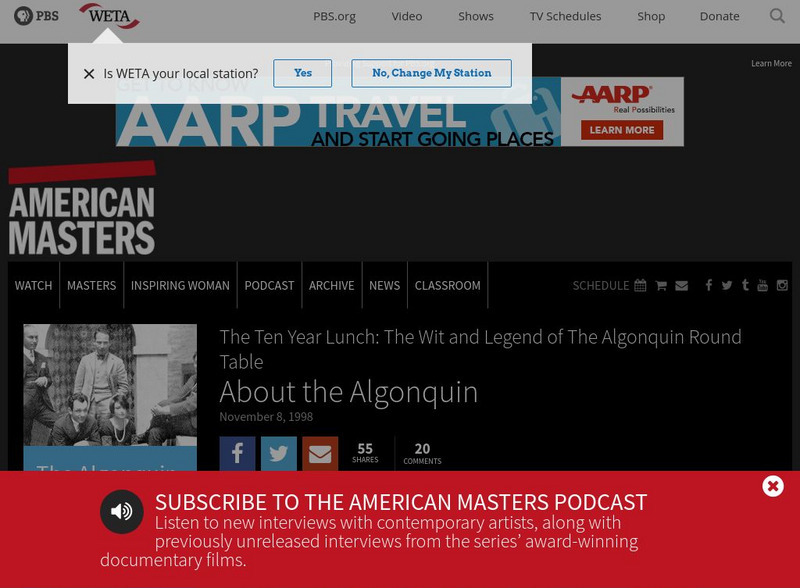The width and height of the screenshot is (800, 588).
Task: Share the article on Facebook
Action: (237, 453)
